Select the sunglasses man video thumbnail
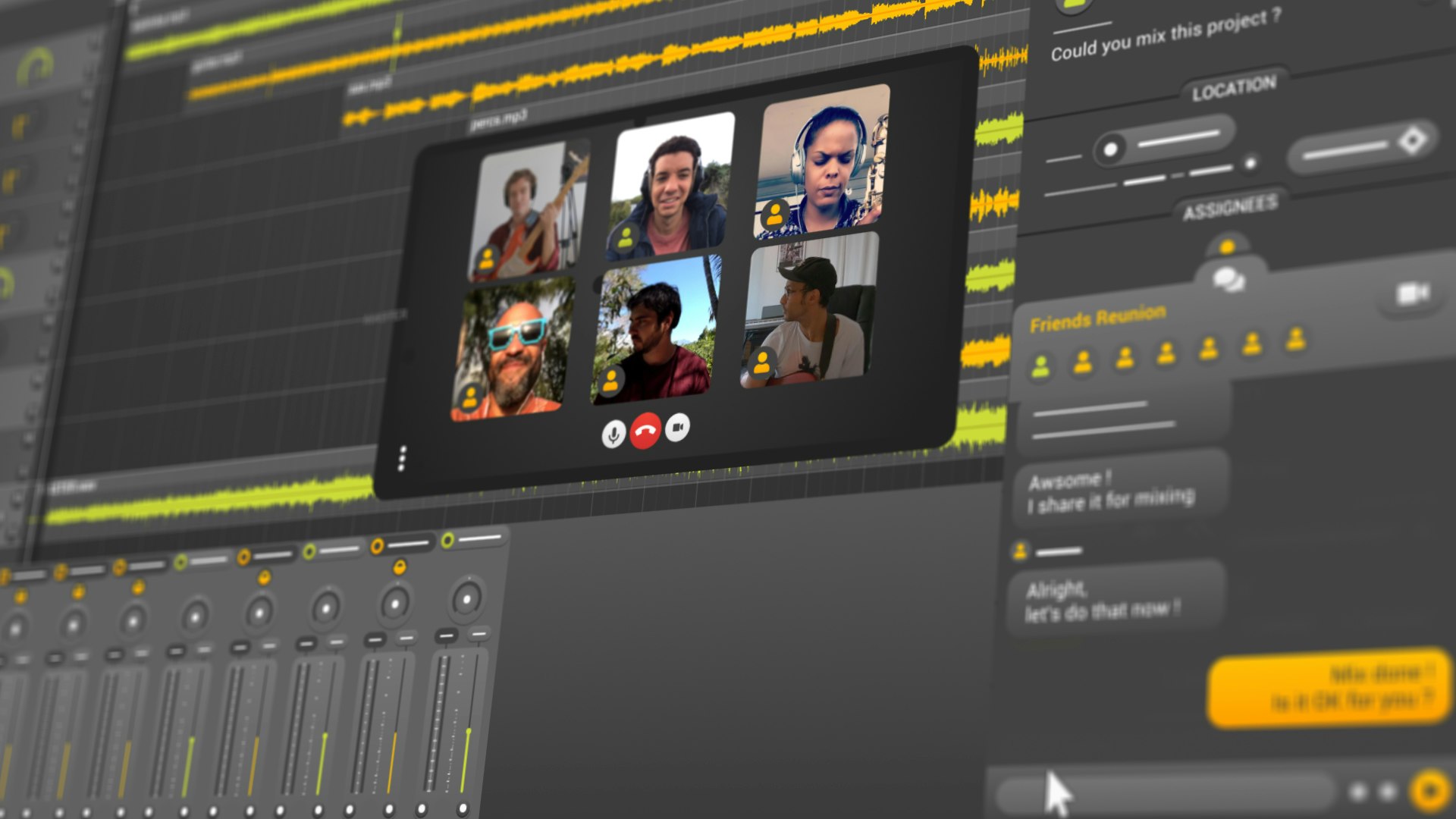 point(512,350)
